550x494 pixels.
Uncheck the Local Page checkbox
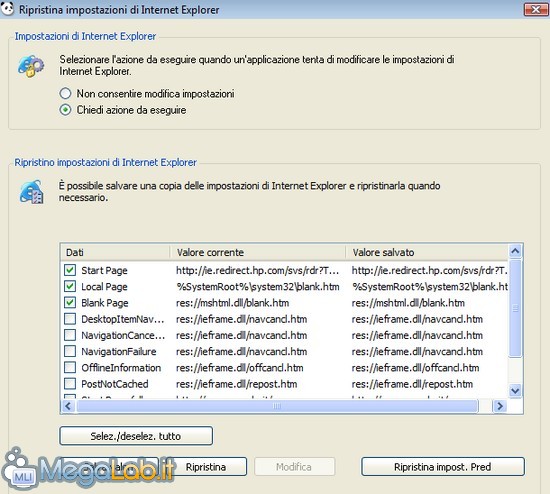pos(70,286)
